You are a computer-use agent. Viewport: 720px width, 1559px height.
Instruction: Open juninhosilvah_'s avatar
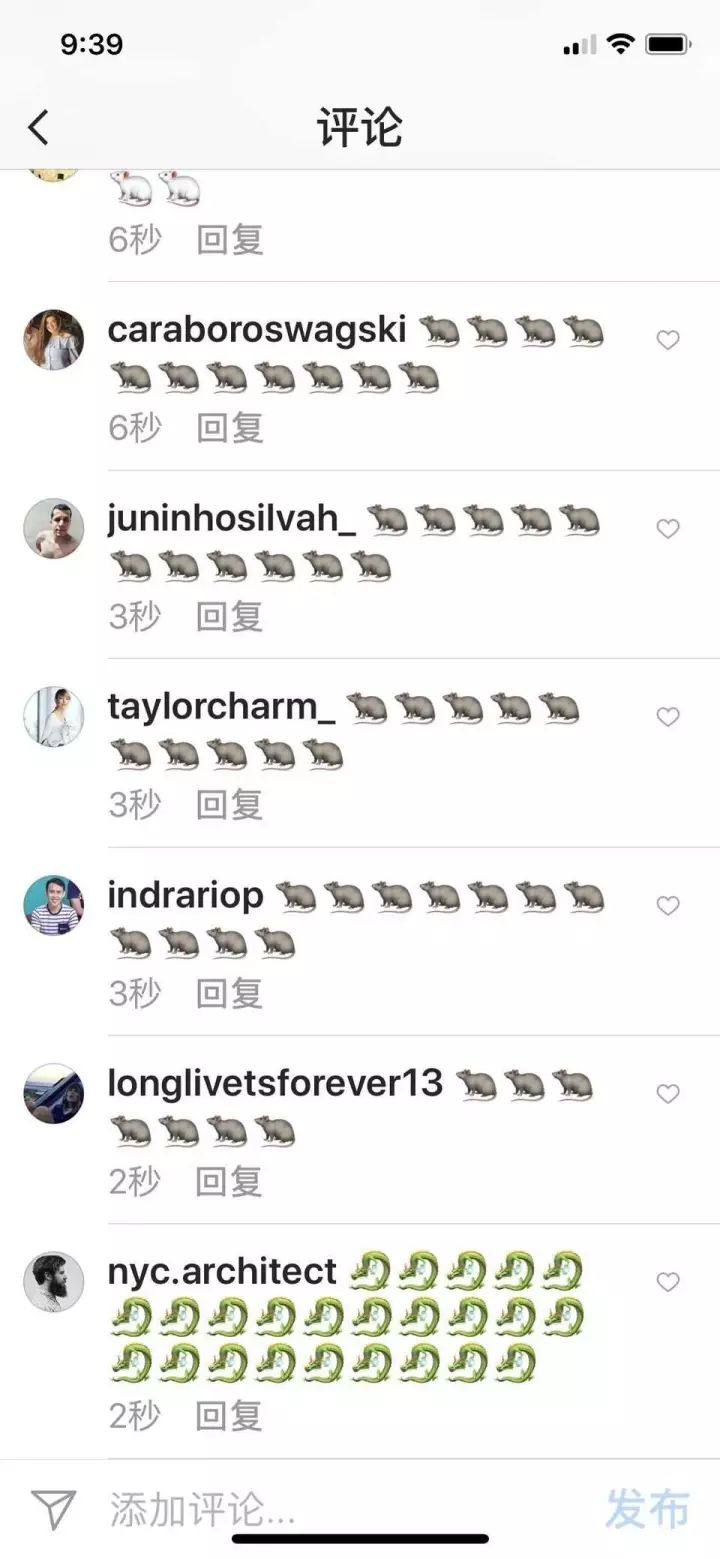[54, 528]
